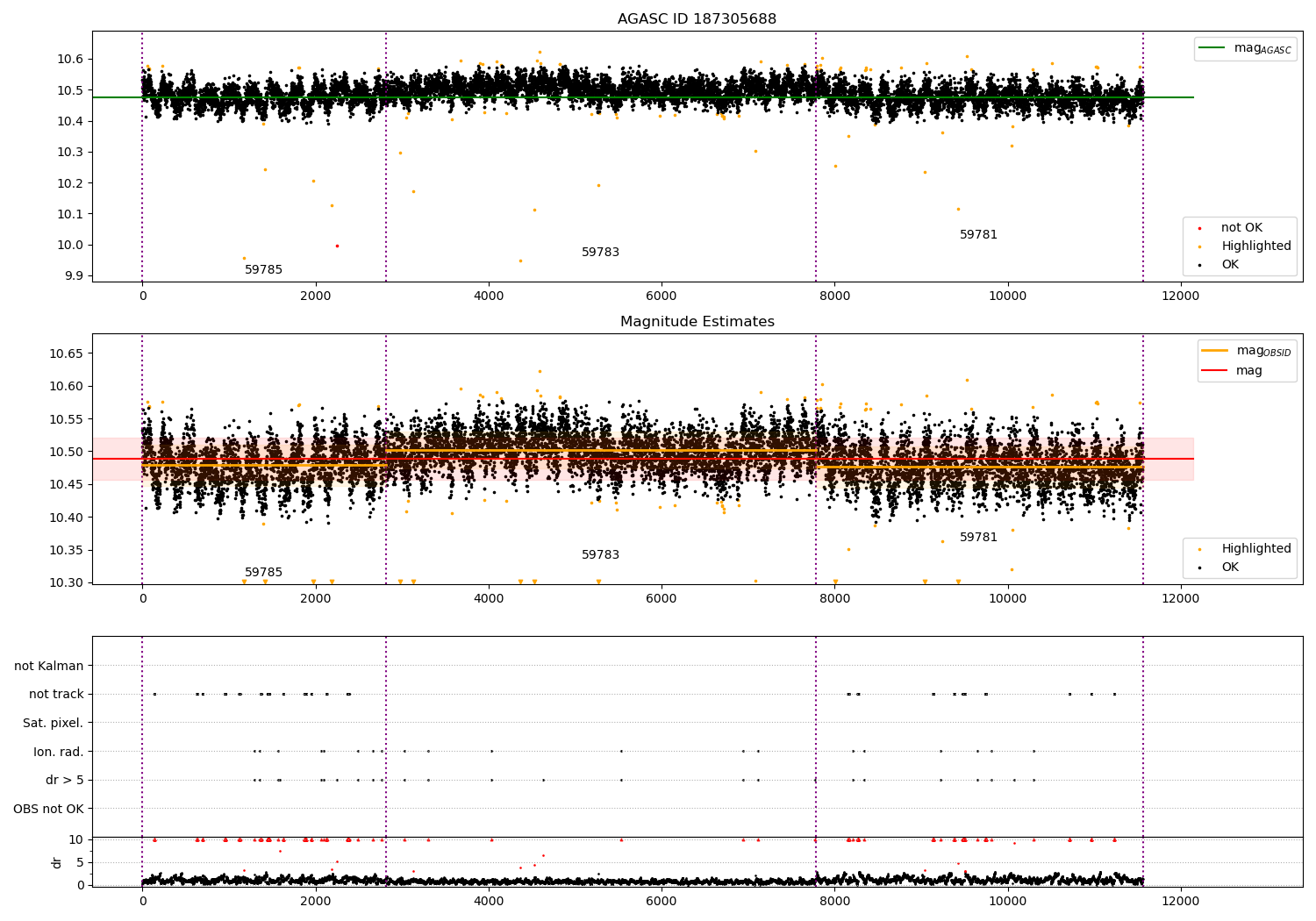1316x921 pixels.
Task: Click the 'Sat. pixel.' axis label
Action: (x=54, y=724)
